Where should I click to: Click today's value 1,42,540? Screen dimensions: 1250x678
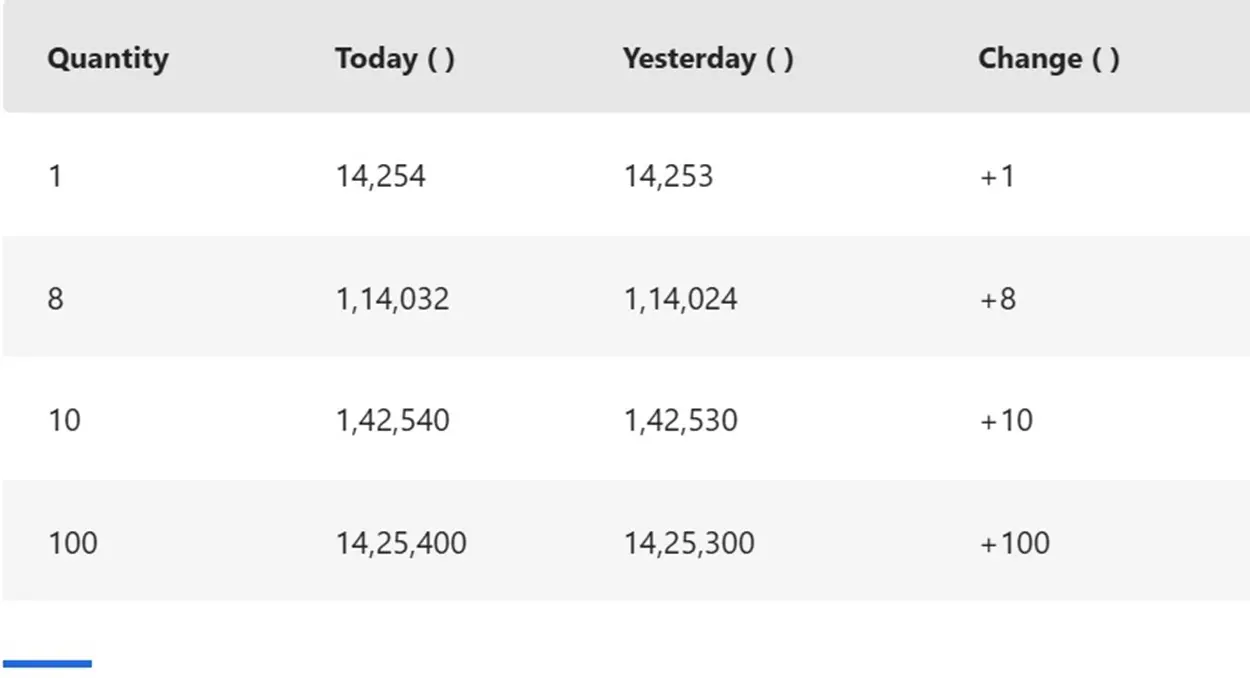[393, 420]
